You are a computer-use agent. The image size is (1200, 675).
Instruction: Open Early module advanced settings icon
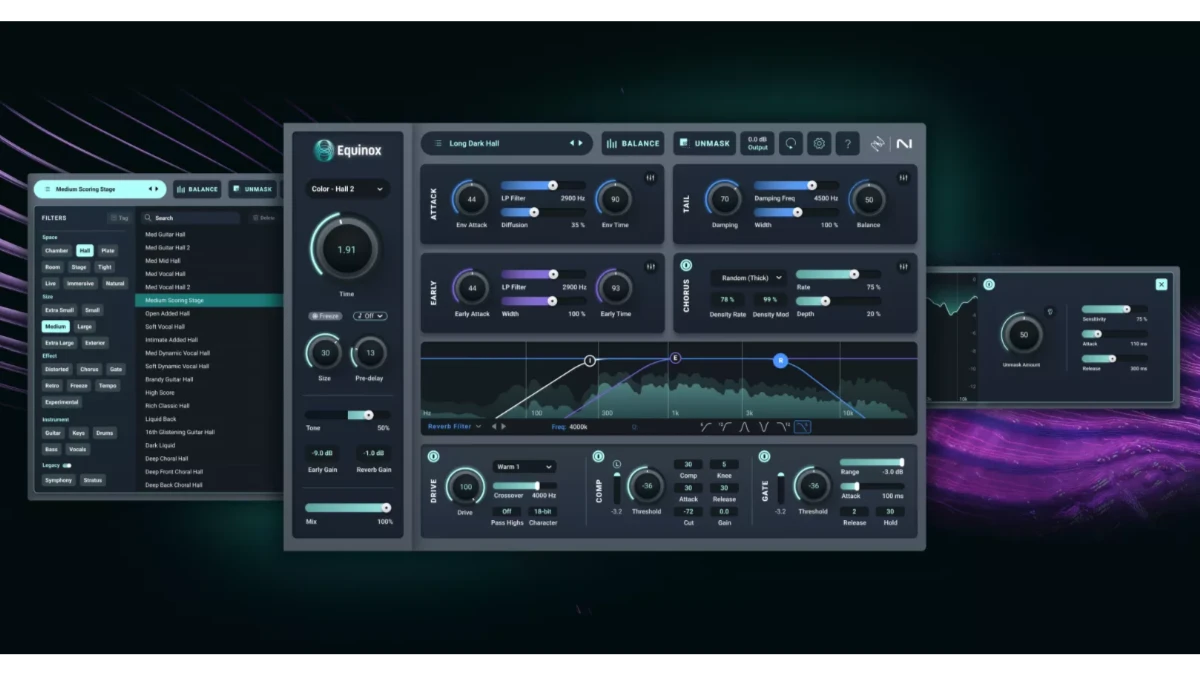(651, 266)
